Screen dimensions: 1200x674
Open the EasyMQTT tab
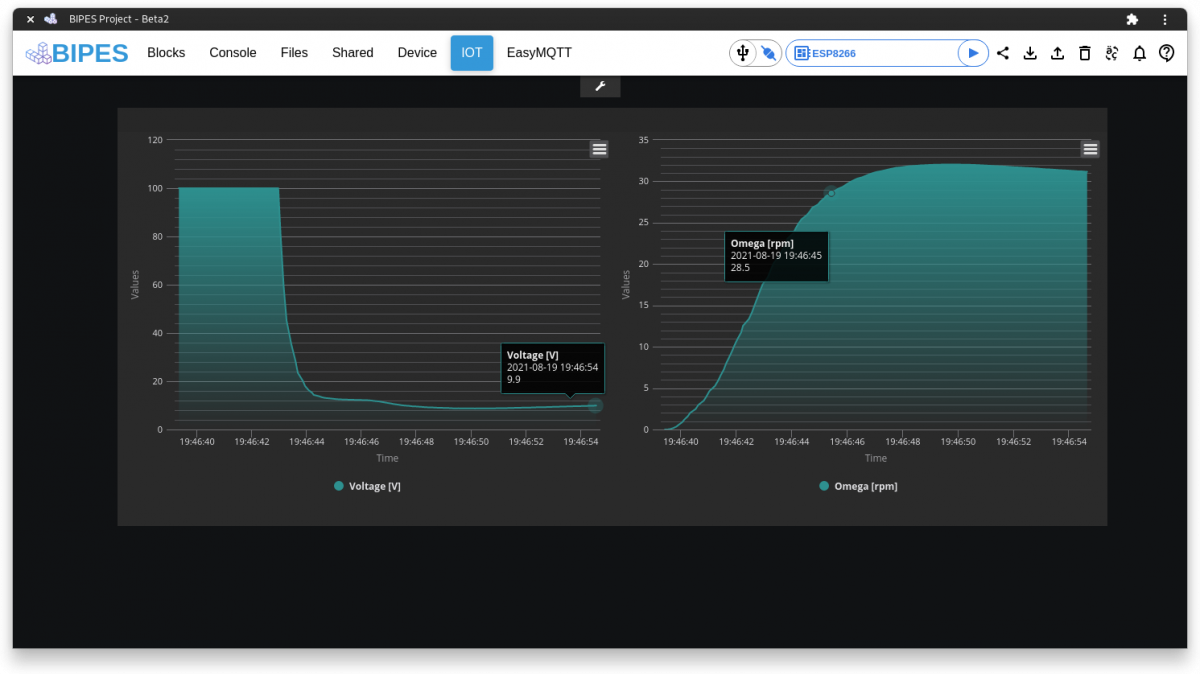tap(539, 52)
